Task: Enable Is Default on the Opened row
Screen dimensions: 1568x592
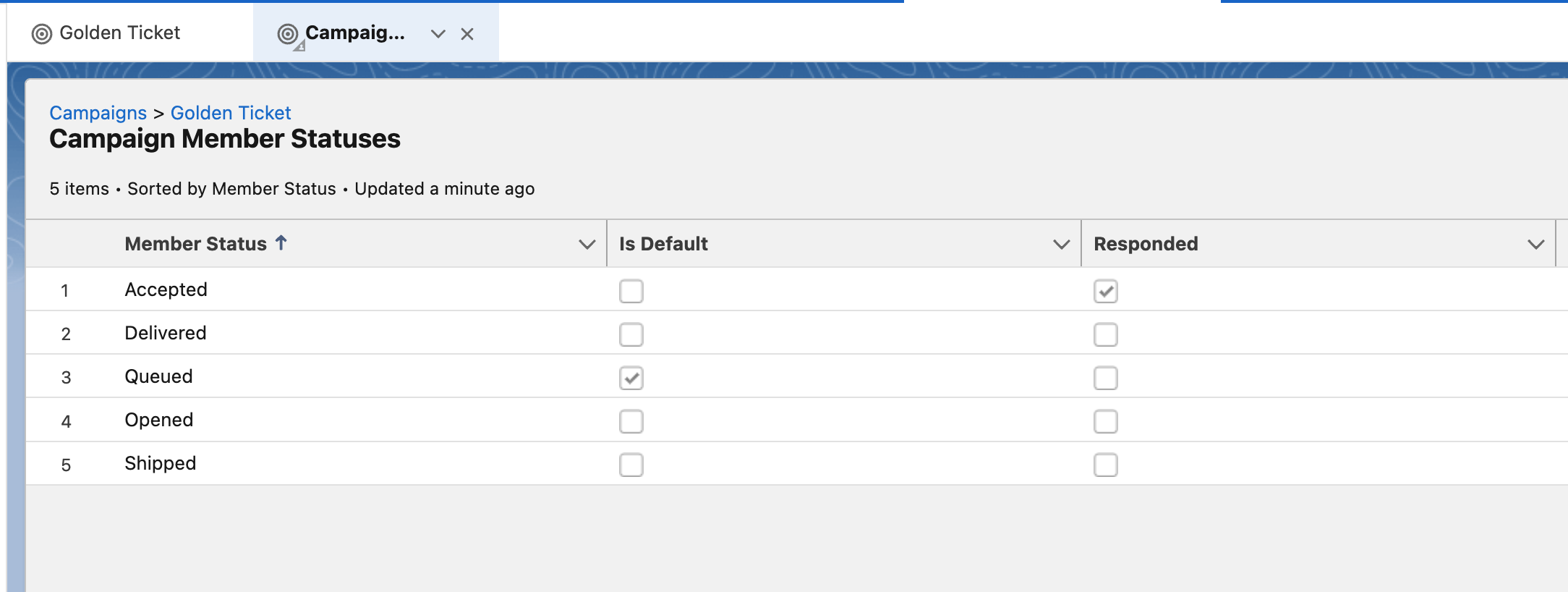Action: pos(631,421)
